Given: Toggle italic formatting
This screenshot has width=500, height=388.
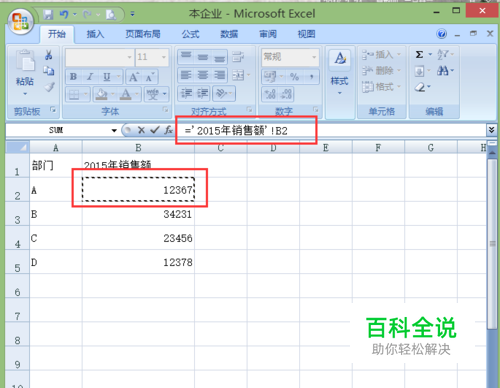Looking at the screenshot, I should pos(90,77).
